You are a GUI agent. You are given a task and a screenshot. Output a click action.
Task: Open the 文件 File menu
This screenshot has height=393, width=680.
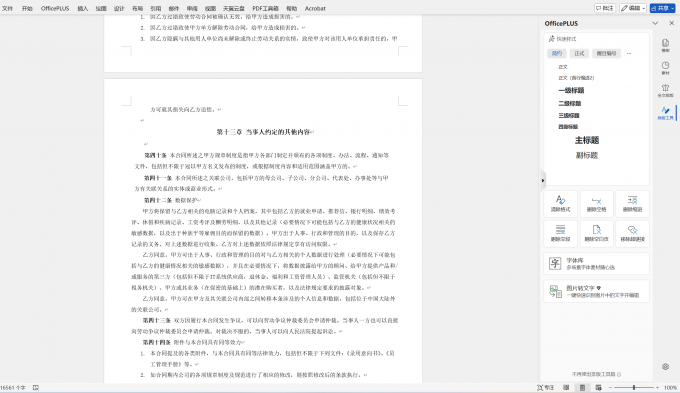[x=7, y=8]
